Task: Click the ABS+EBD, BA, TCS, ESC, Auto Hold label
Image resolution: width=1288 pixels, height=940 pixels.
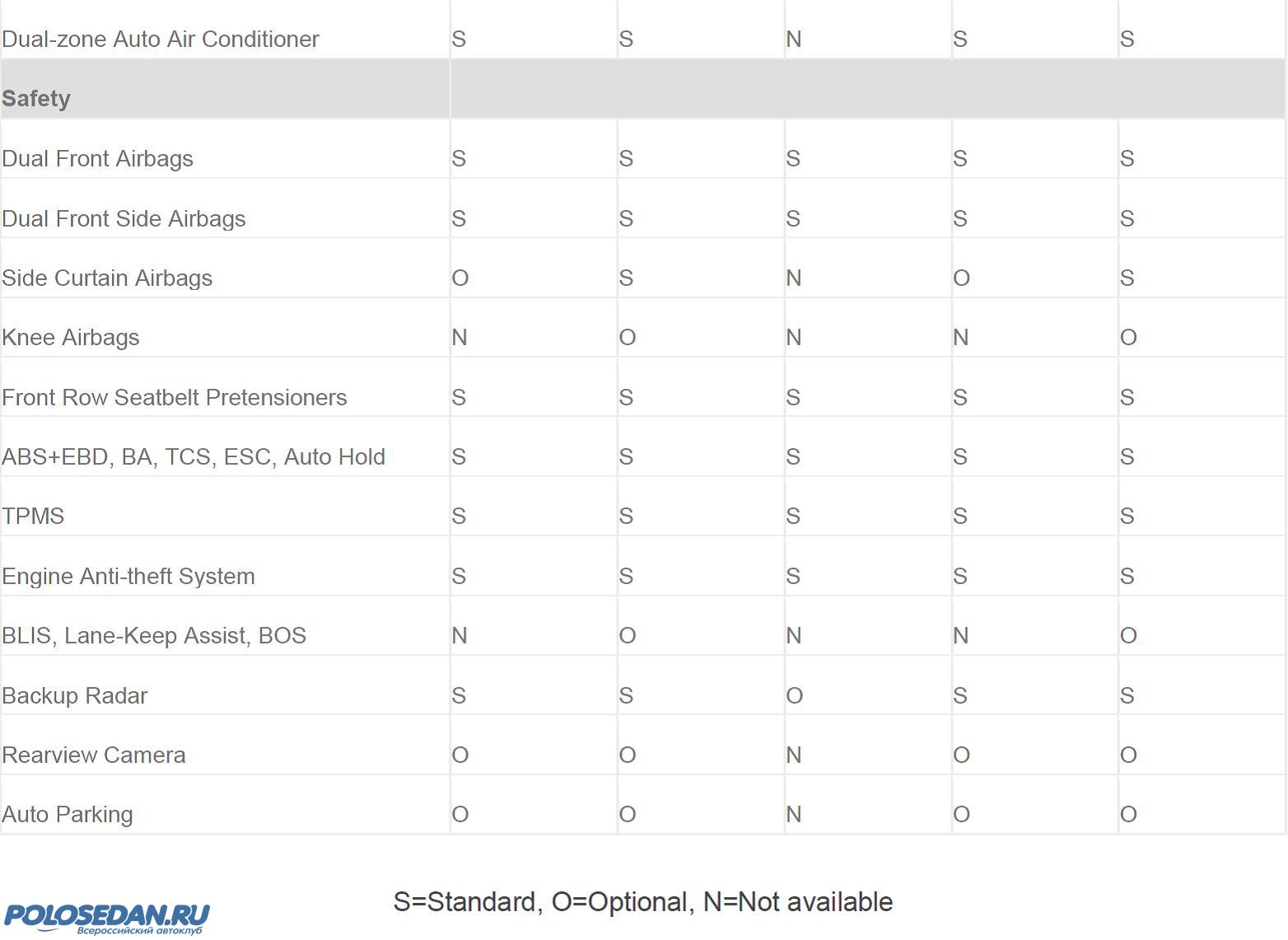Action: (x=194, y=457)
